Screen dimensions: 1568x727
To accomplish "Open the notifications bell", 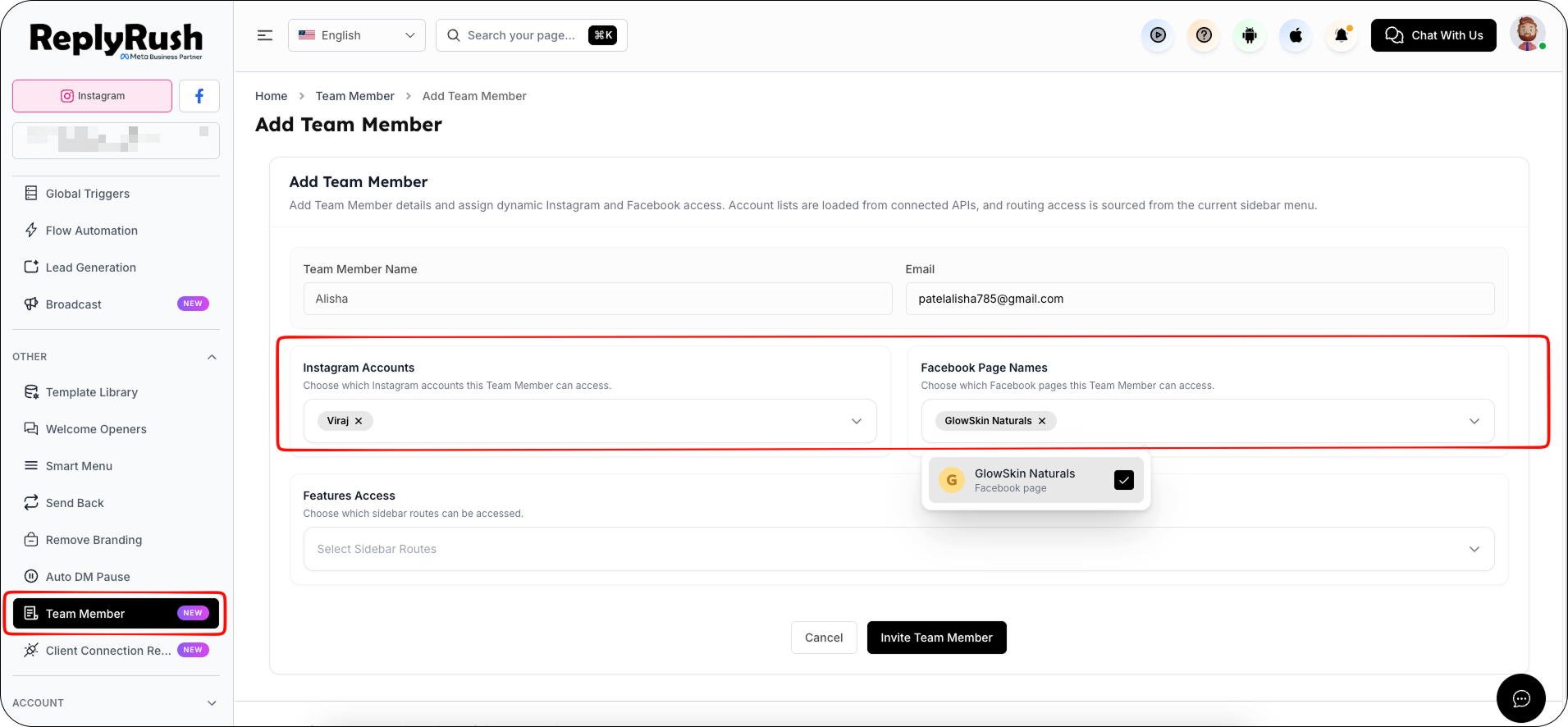I will [x=1342, y=35].
